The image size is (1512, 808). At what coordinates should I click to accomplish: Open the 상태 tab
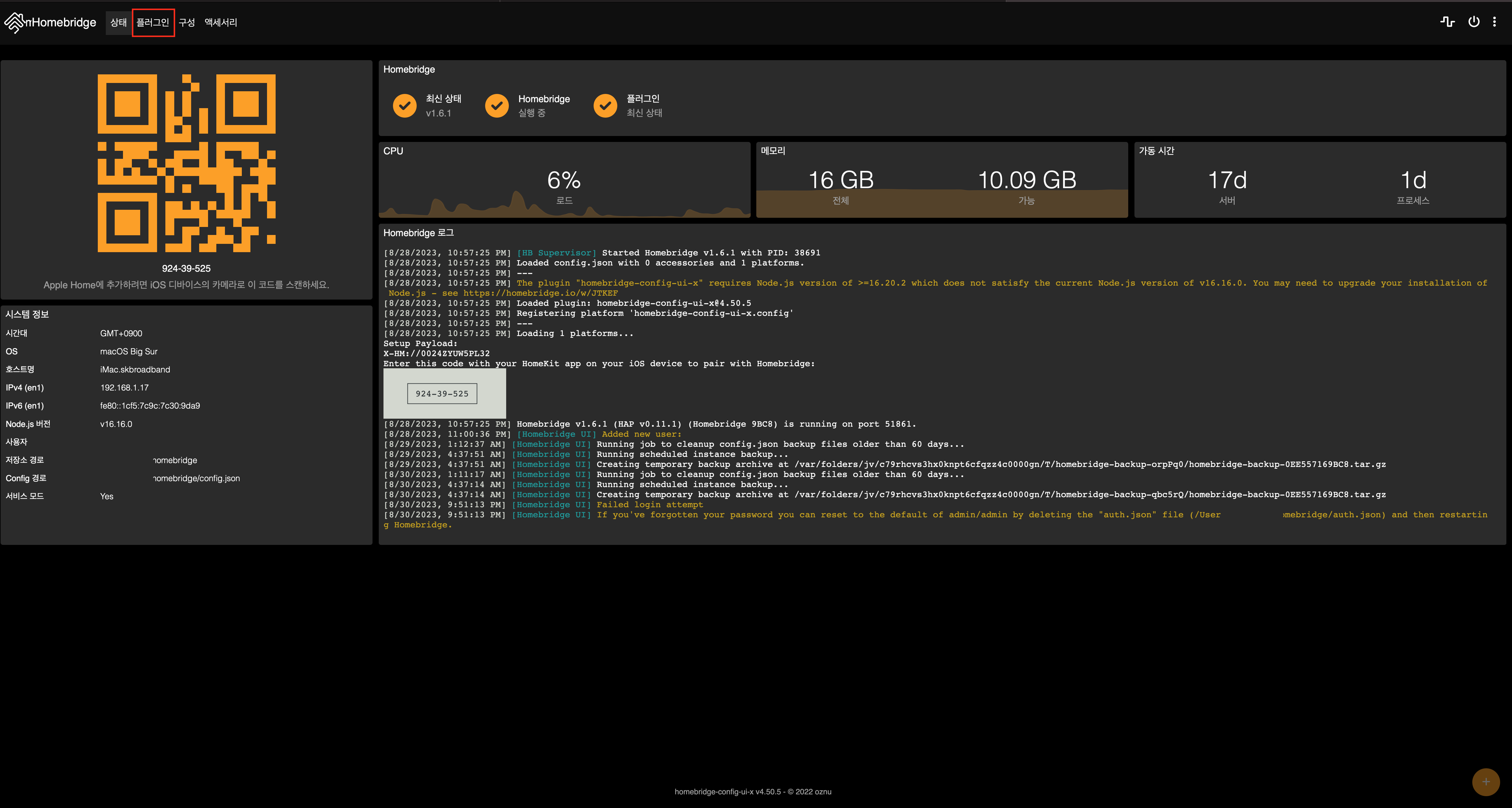(119, 22)
